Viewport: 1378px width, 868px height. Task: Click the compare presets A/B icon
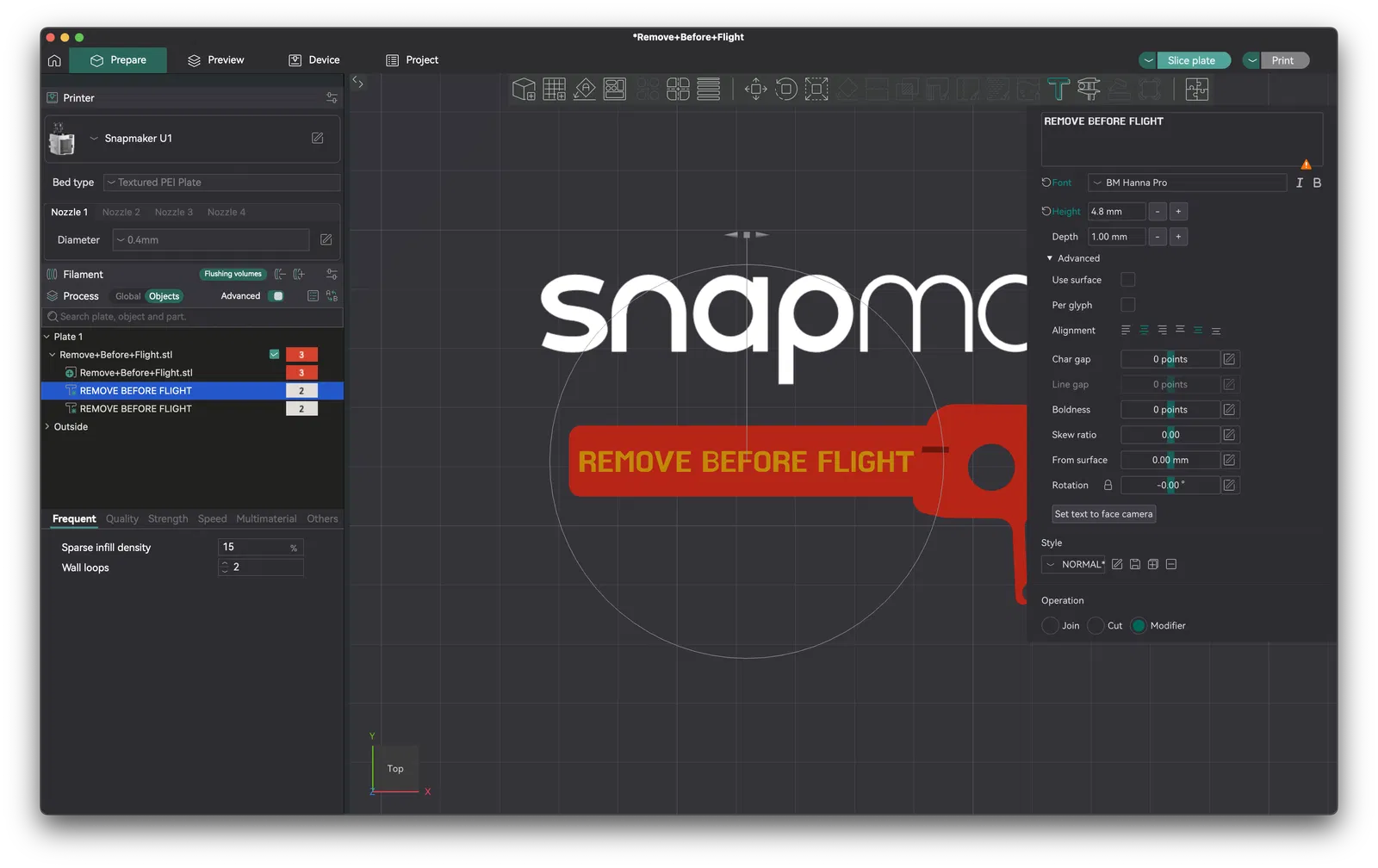coord(332,296)
